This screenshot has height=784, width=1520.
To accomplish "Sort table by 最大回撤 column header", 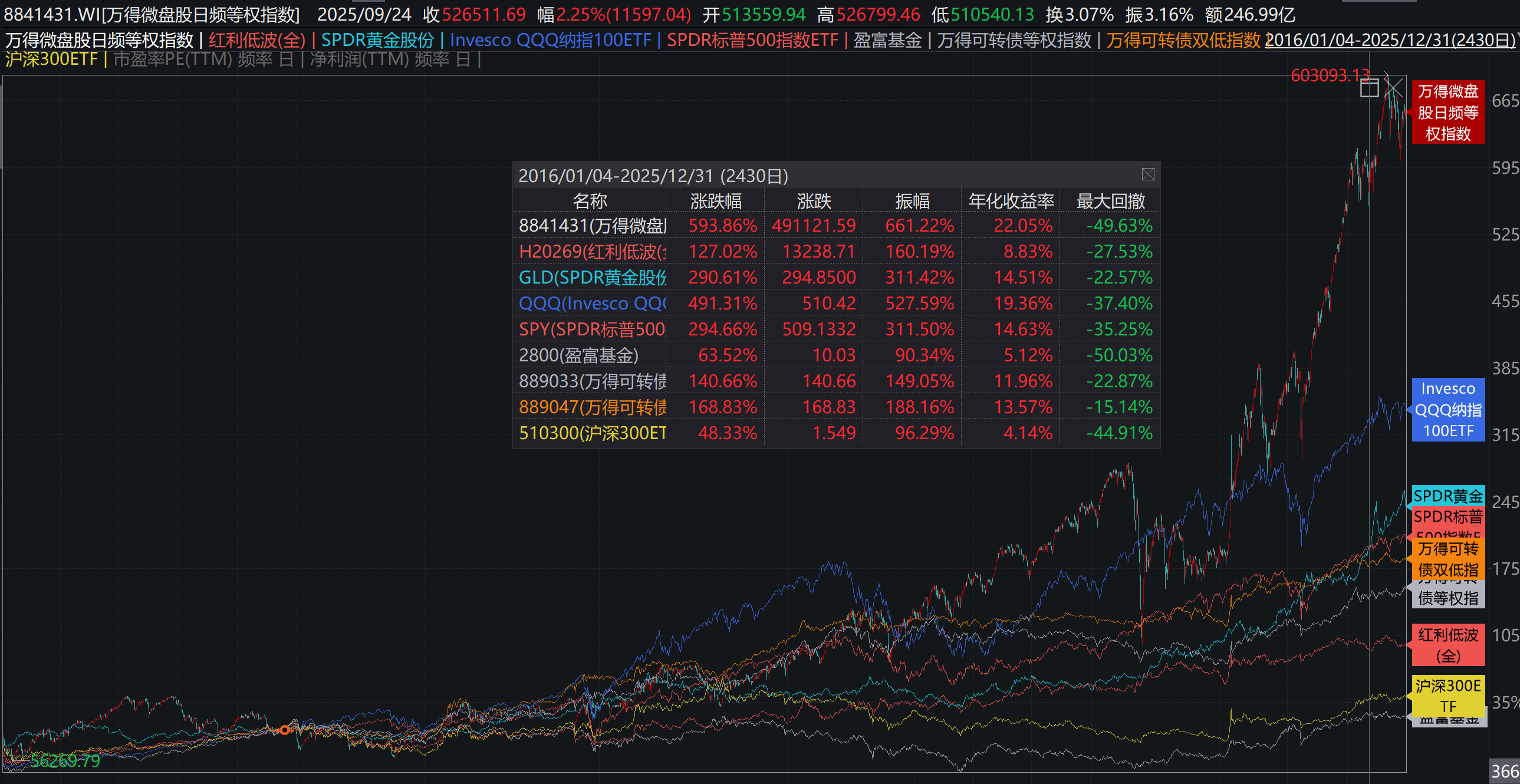I will pos(1110,201).
